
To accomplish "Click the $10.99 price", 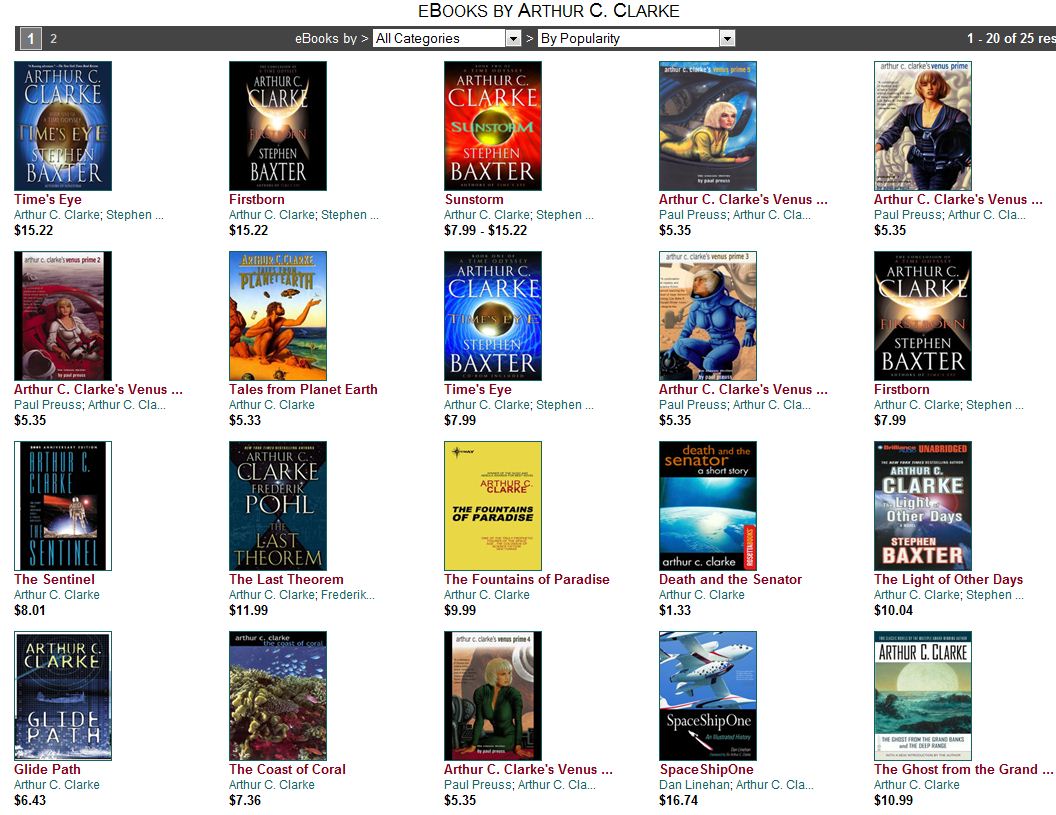I will tap(893, 800).
